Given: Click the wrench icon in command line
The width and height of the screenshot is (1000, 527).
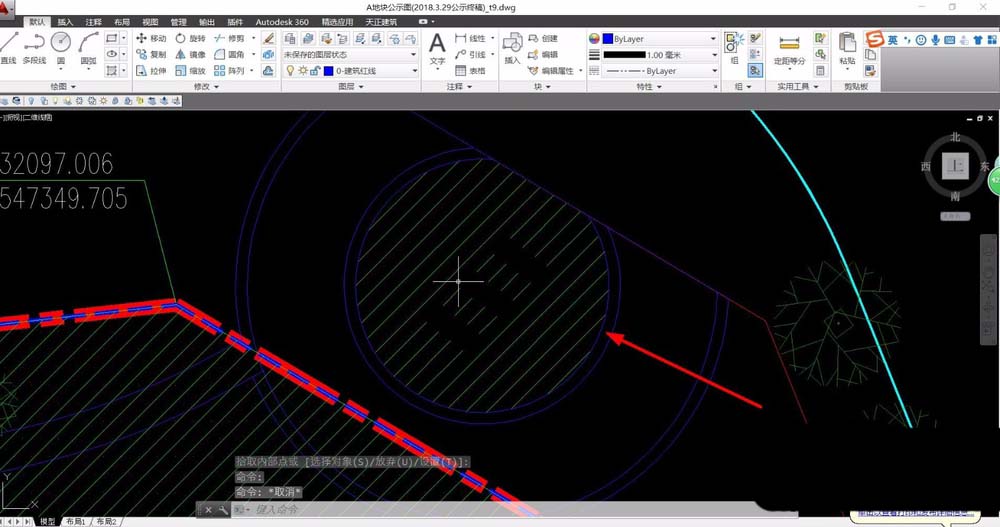Looking at the screenshot, I should (223, 509).
